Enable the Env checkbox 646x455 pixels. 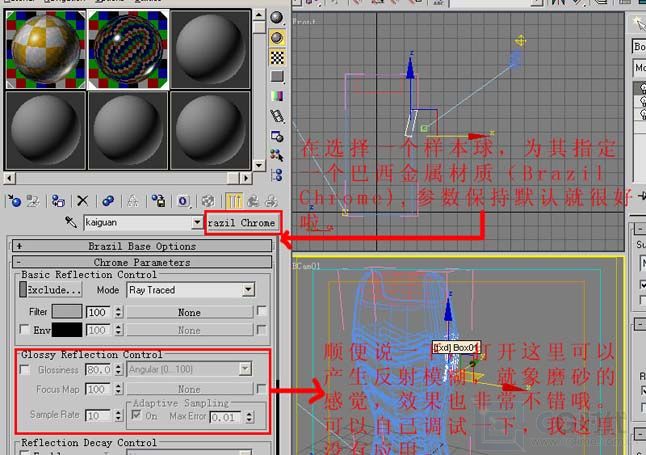click(25, 330)
